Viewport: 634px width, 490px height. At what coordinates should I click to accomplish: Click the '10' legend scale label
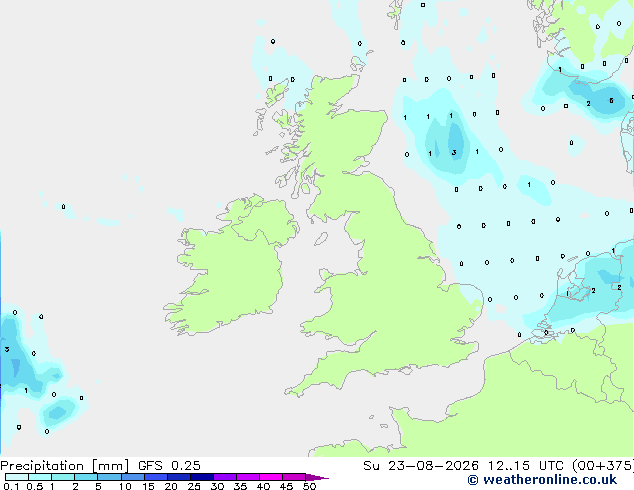pos(125,486)
